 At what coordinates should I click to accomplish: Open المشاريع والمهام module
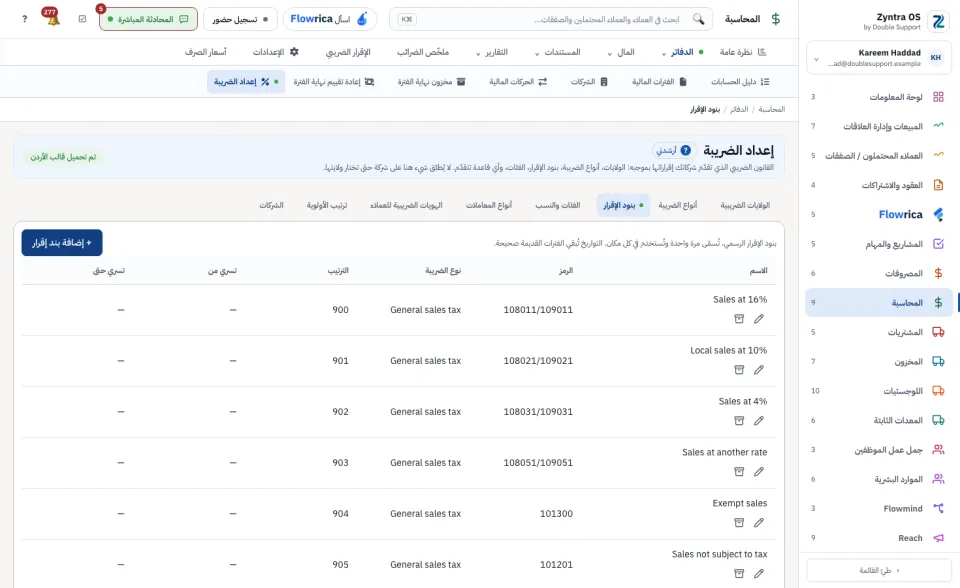tap(879, 244)
